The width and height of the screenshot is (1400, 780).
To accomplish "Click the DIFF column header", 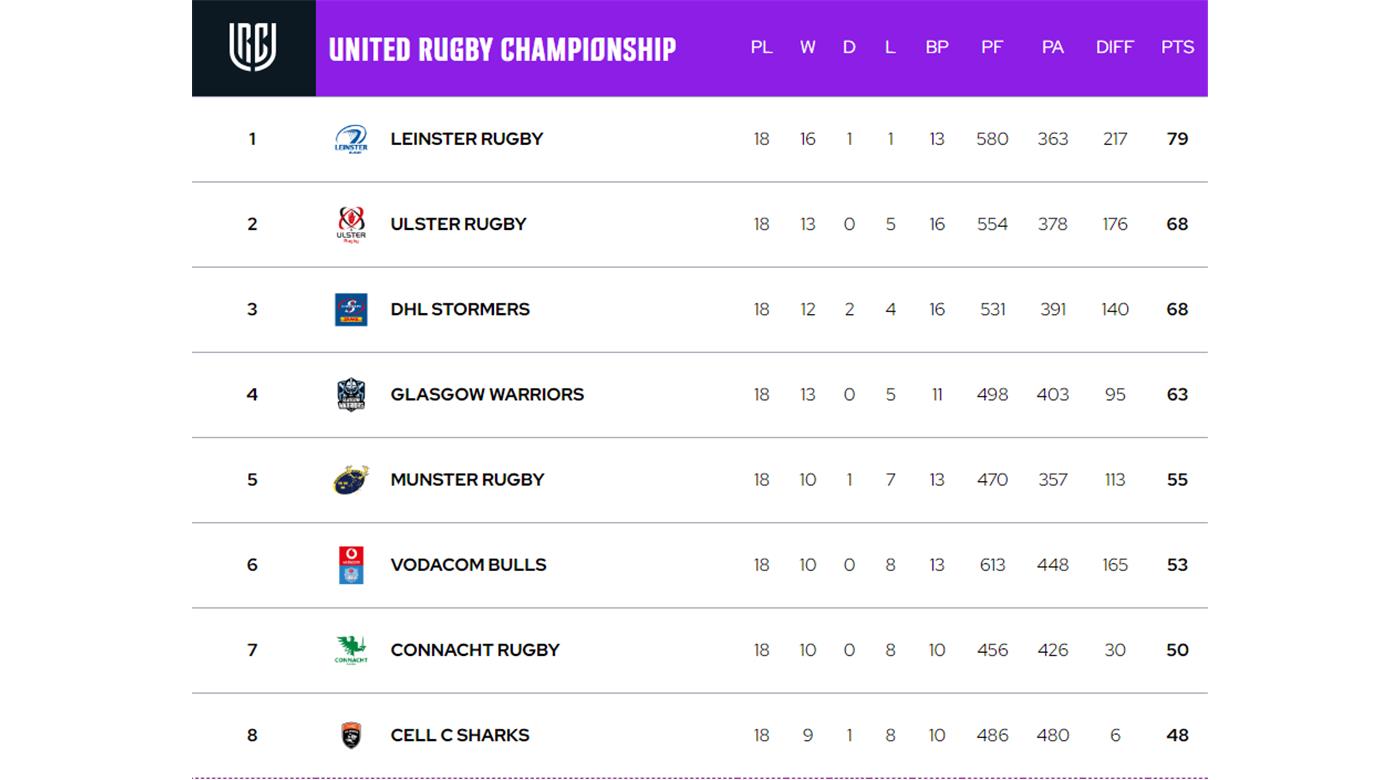I will pos(1114,47).
